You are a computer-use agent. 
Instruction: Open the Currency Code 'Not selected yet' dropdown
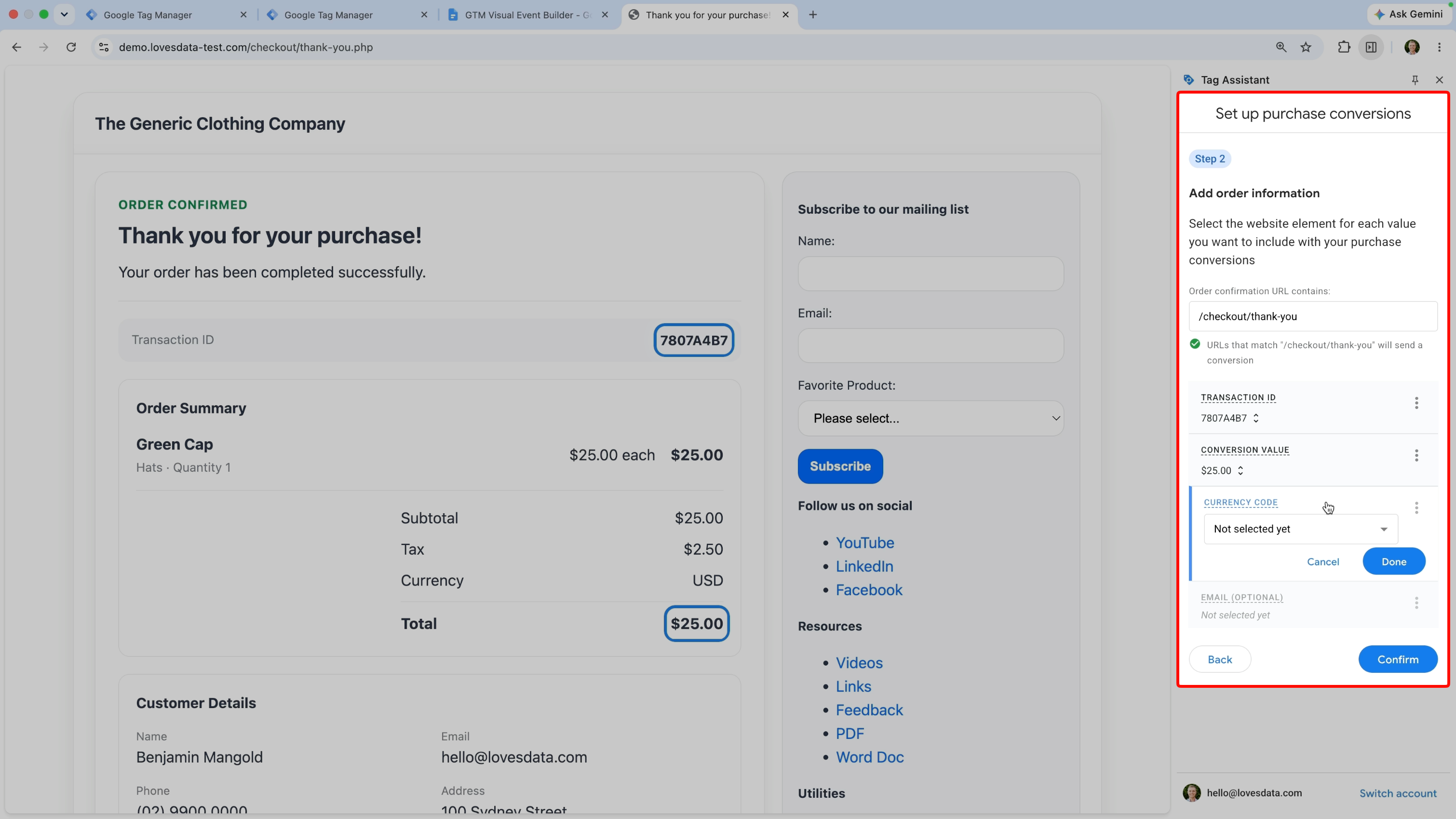tap(1301, 529)
